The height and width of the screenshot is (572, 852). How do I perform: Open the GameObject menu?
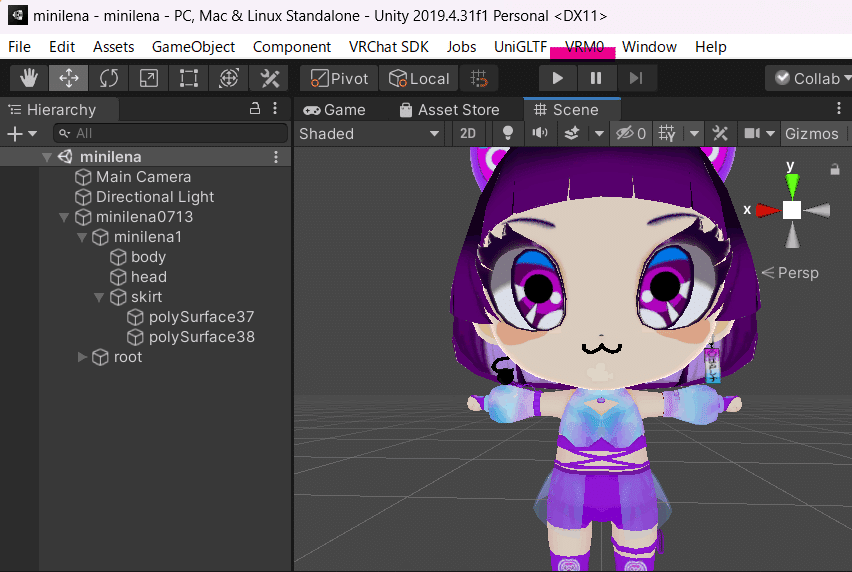(x=193, y=47)
